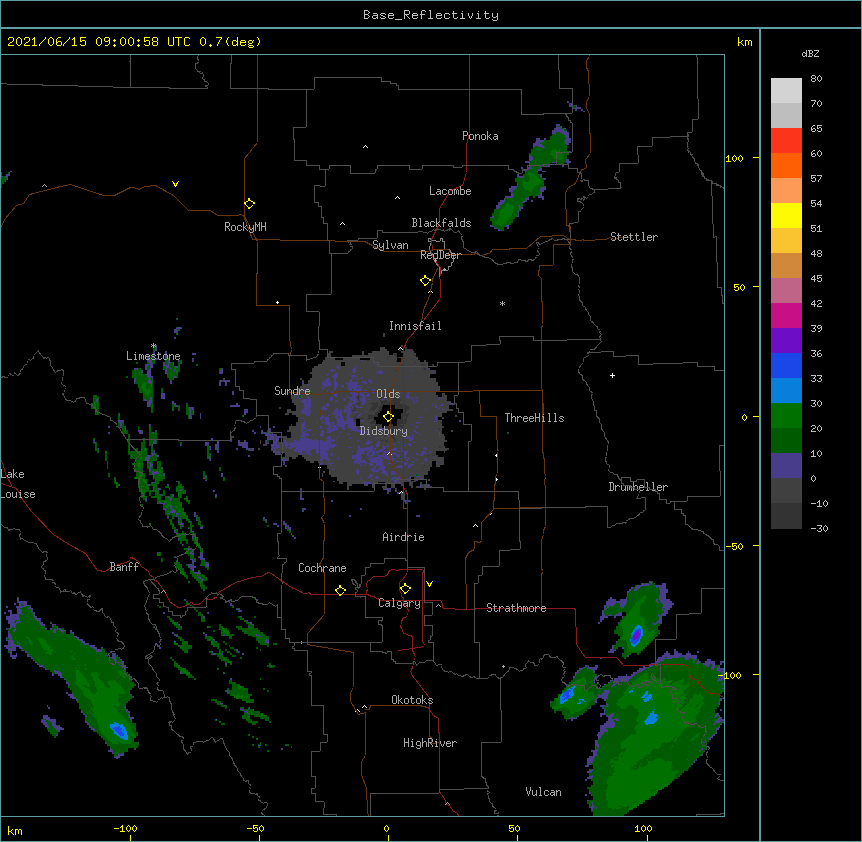Click the timestamp 2021/06/15 09:00:58 UTC
Screen dimensions: 862x842
pyautogui.click(x=99, y=42)
